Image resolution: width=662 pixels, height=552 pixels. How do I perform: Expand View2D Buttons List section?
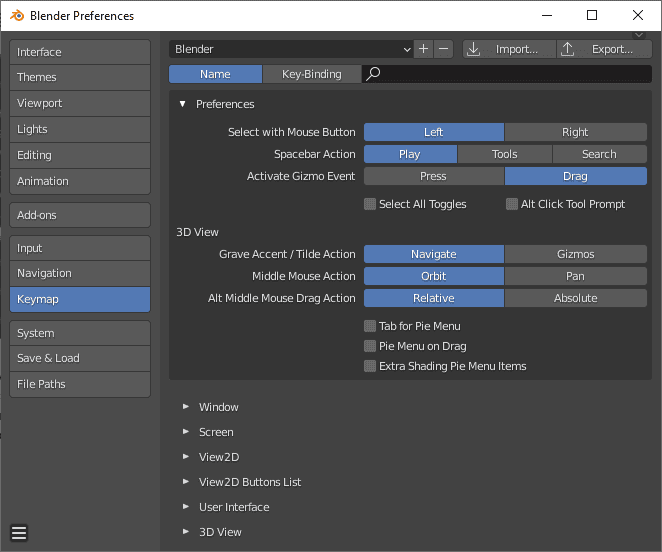point(186,481)
